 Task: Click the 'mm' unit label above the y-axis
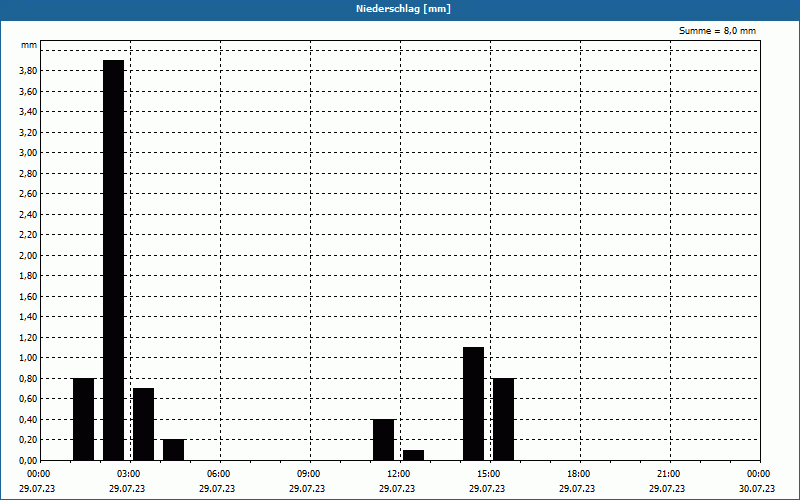[29, 45]
